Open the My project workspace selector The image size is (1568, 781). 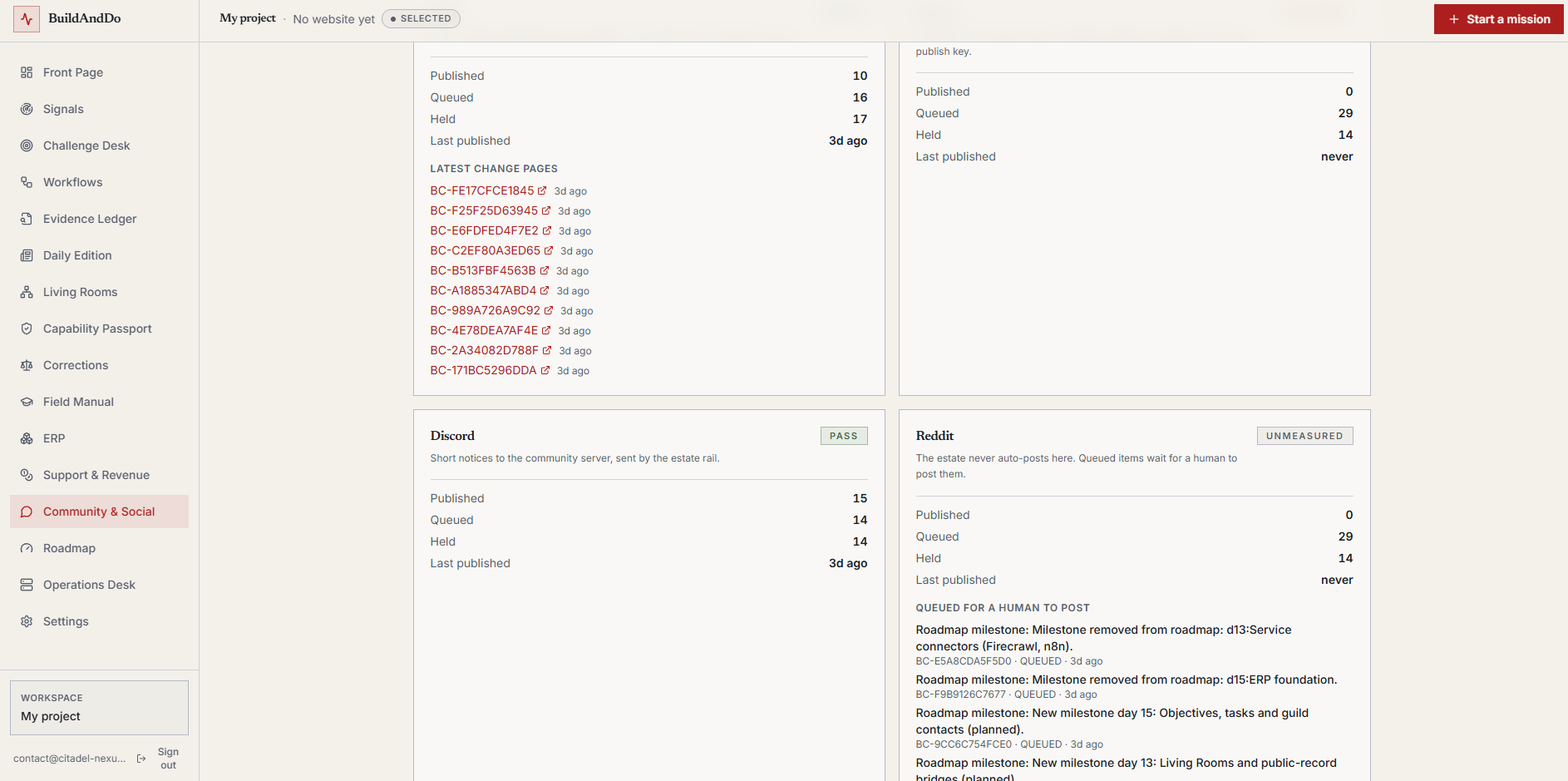[99, 708]
